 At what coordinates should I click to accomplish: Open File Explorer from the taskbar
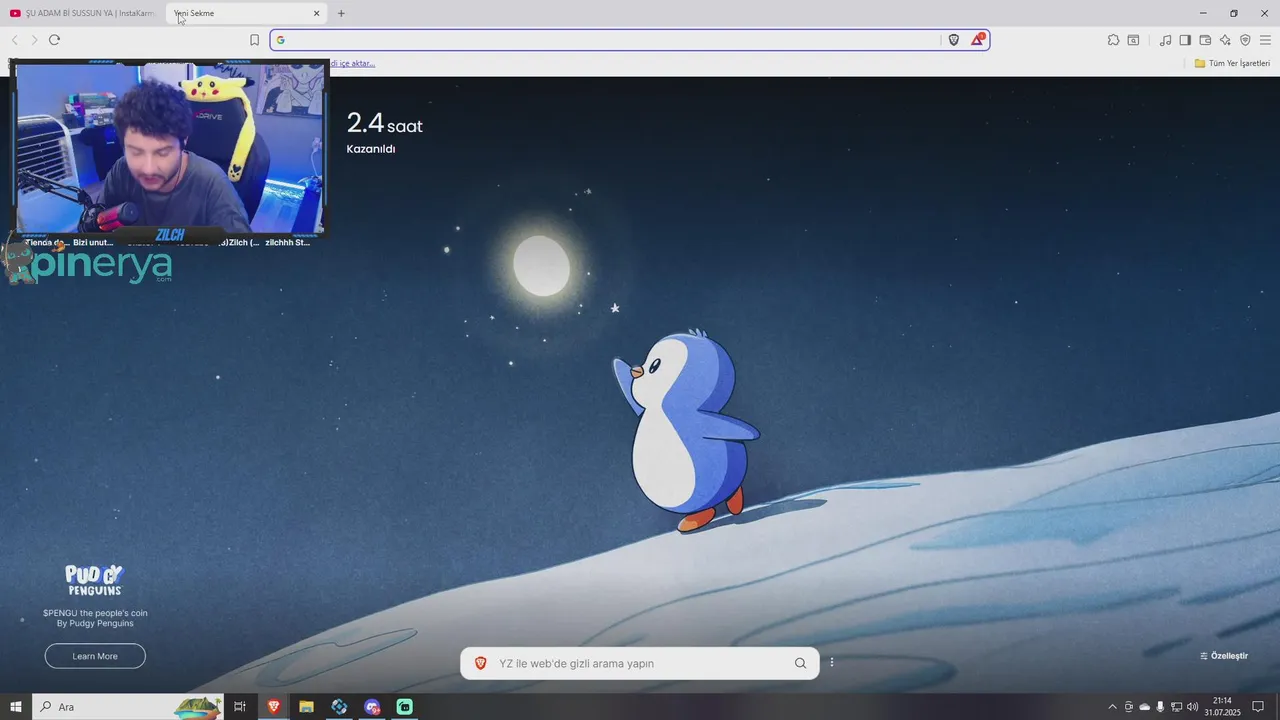pos(306,707)
